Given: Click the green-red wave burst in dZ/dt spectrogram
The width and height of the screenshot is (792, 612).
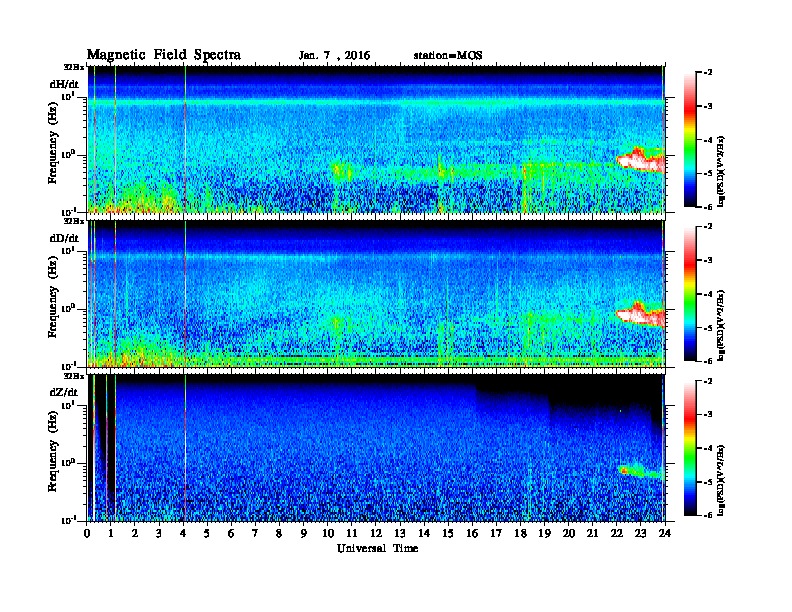Looking at the screenshot, I should [x=639, y=471].
